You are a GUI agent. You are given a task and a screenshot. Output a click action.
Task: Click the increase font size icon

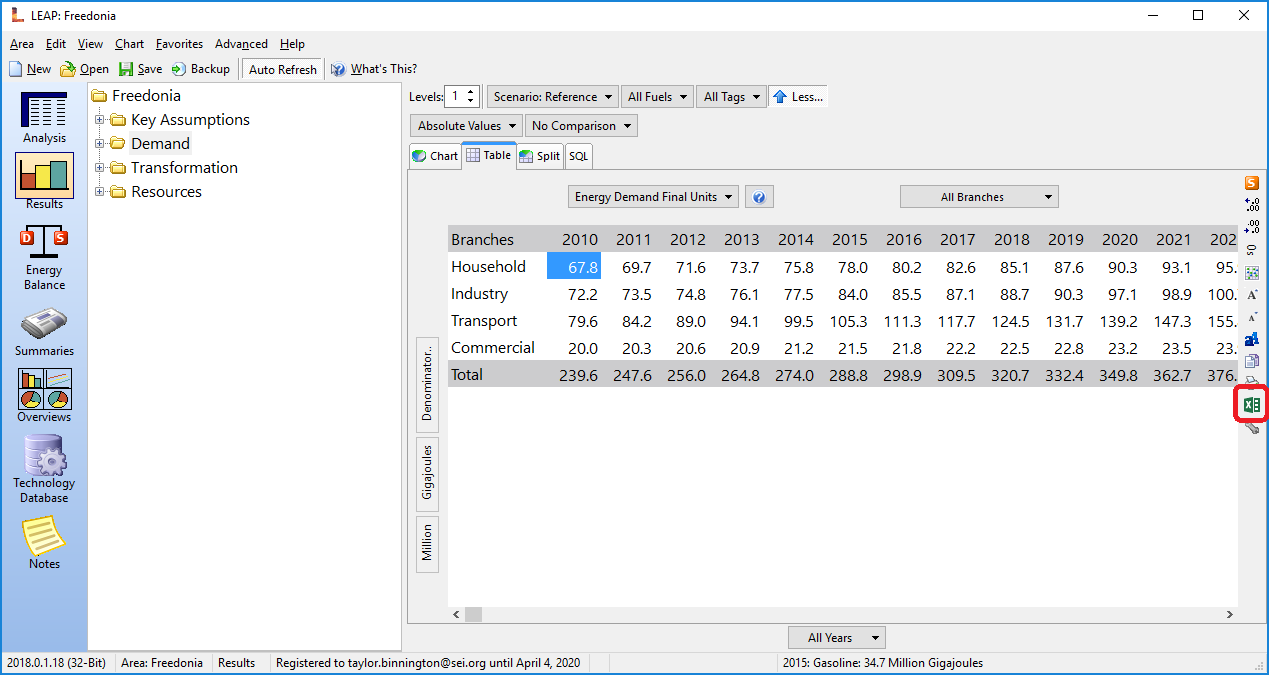pos(1251,295)
